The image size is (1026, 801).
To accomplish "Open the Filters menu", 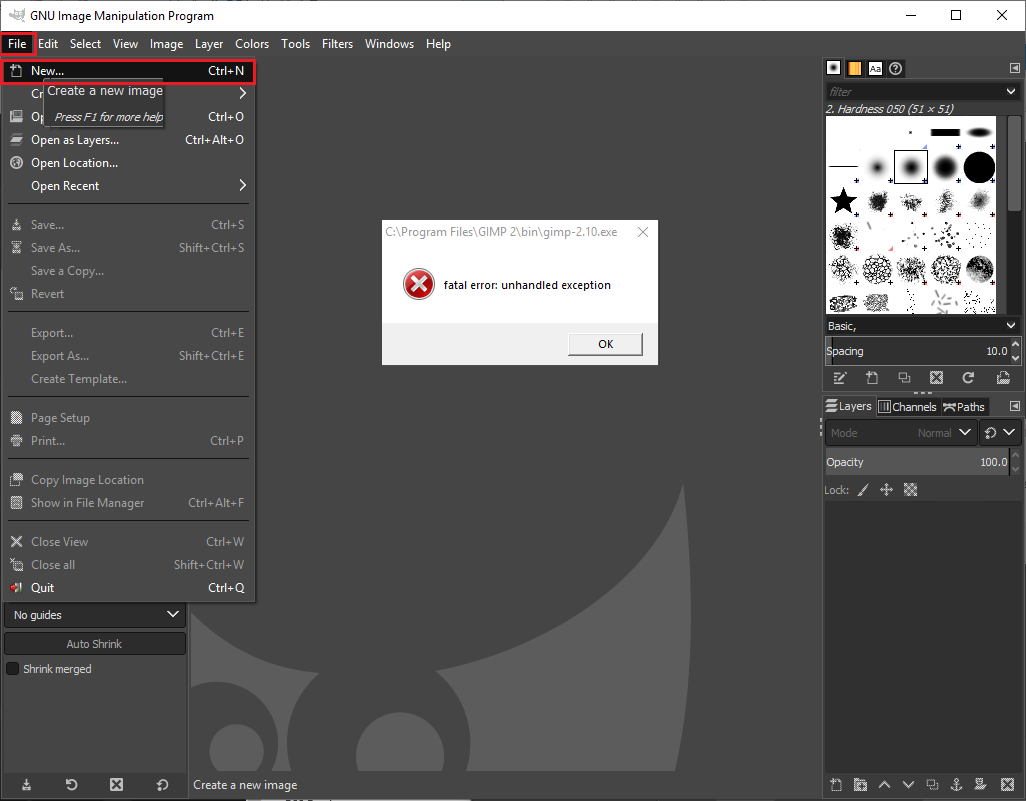I will pos(337,44).
